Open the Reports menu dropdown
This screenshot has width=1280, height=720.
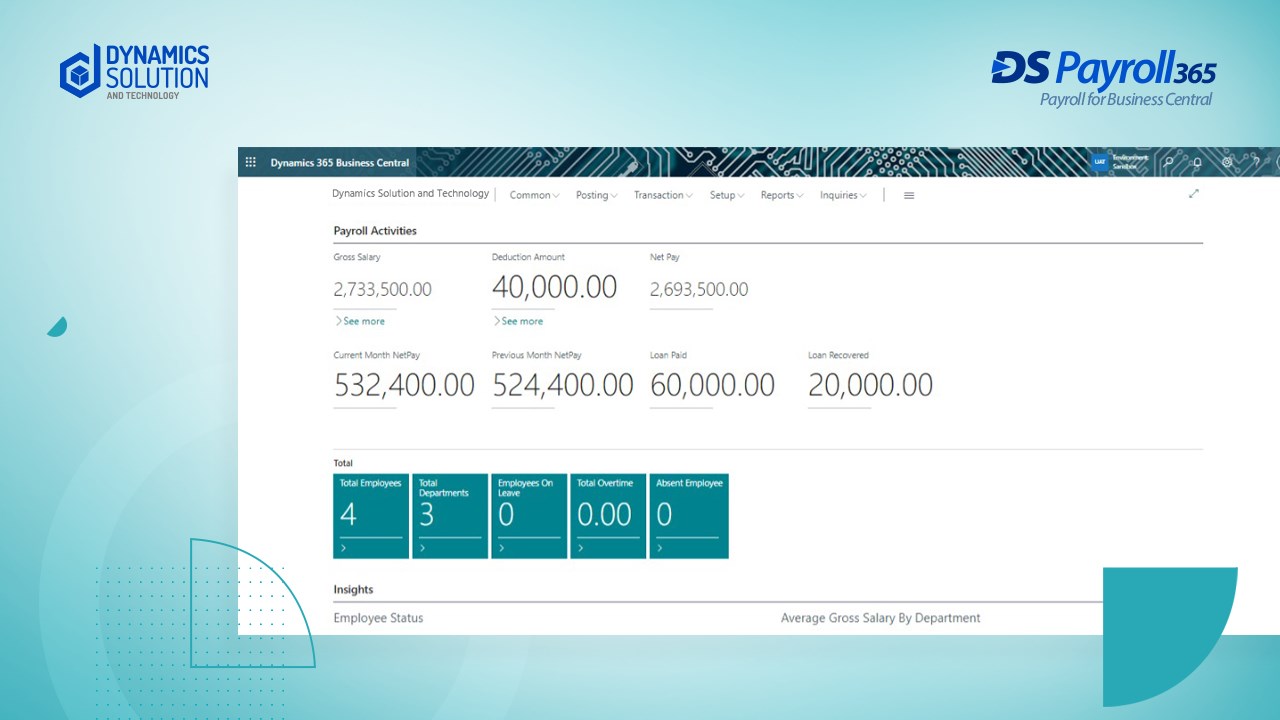pyautogui.click(x=783, y=196)
